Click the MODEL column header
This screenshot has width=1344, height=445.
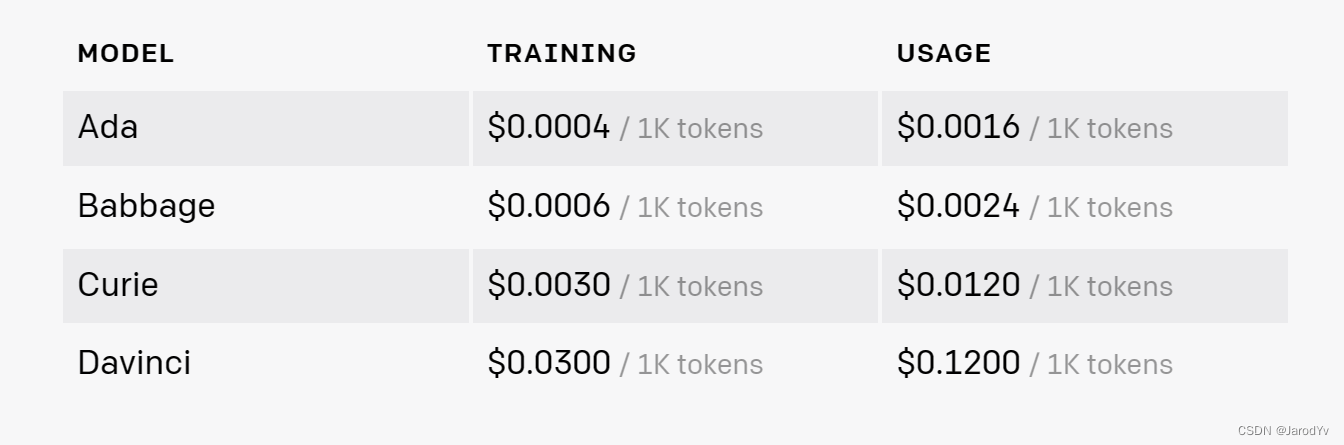pyautogui.click(x=126, y=53)
